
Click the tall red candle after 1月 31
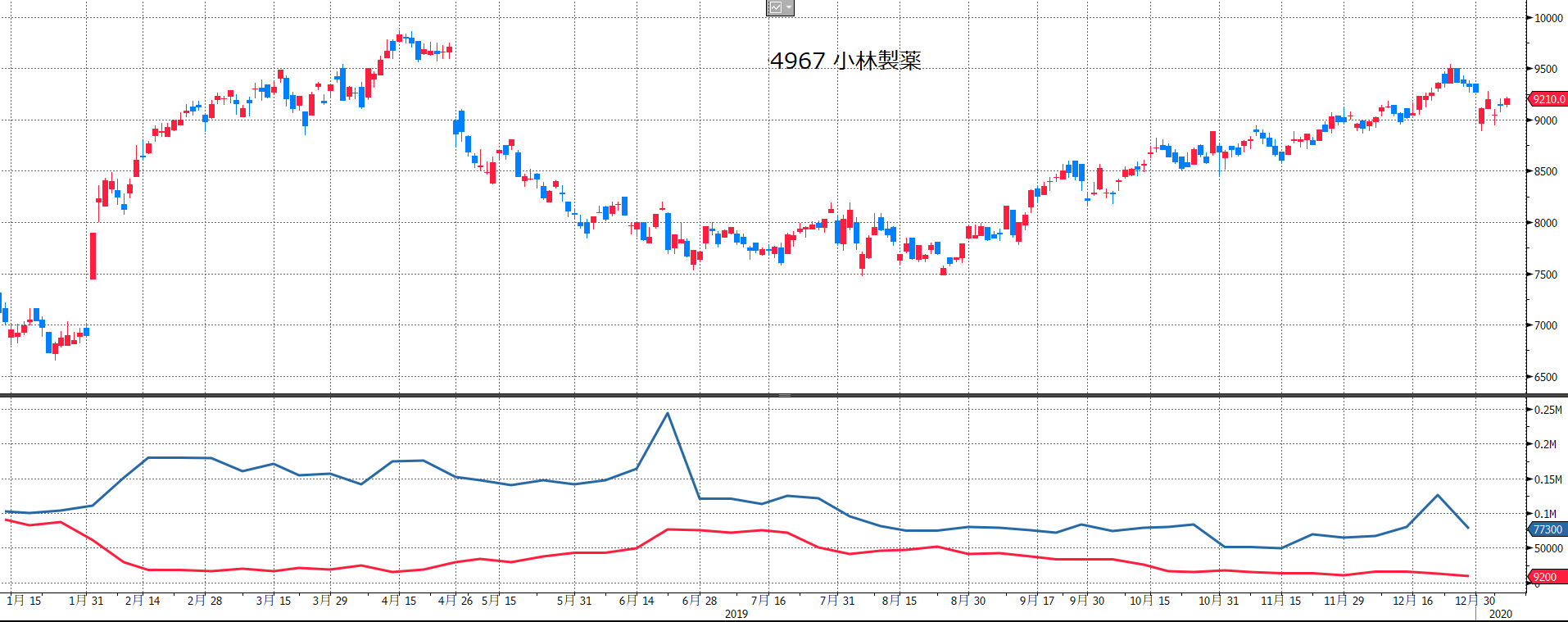tap(93, 256)
